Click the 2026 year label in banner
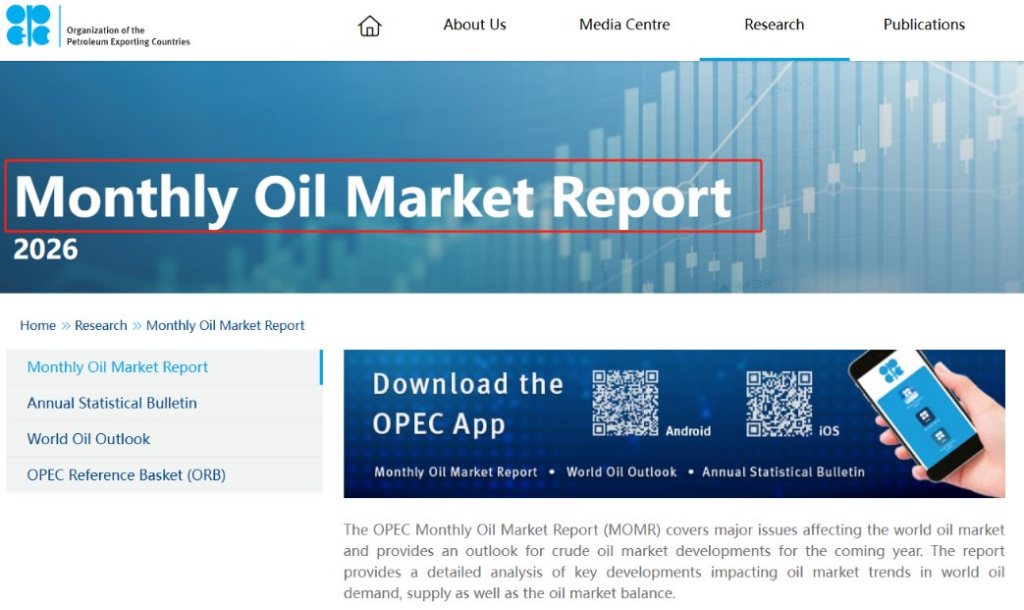The height and width of the screenshot is (610, 1024). 46,249
